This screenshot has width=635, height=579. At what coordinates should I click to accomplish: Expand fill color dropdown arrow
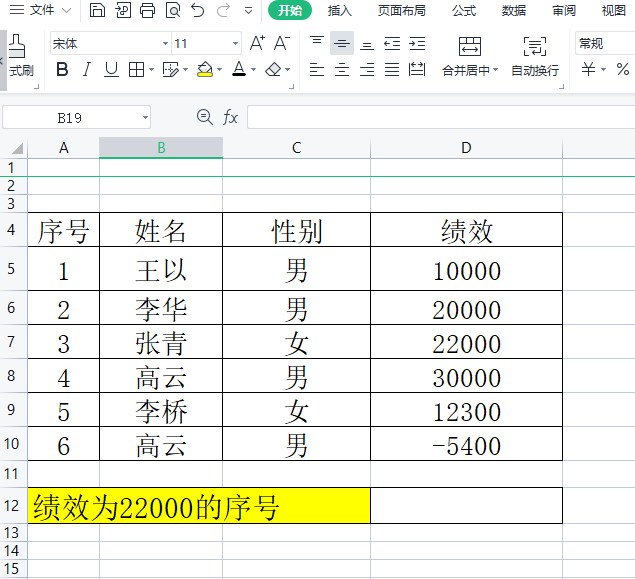[219, 70]
